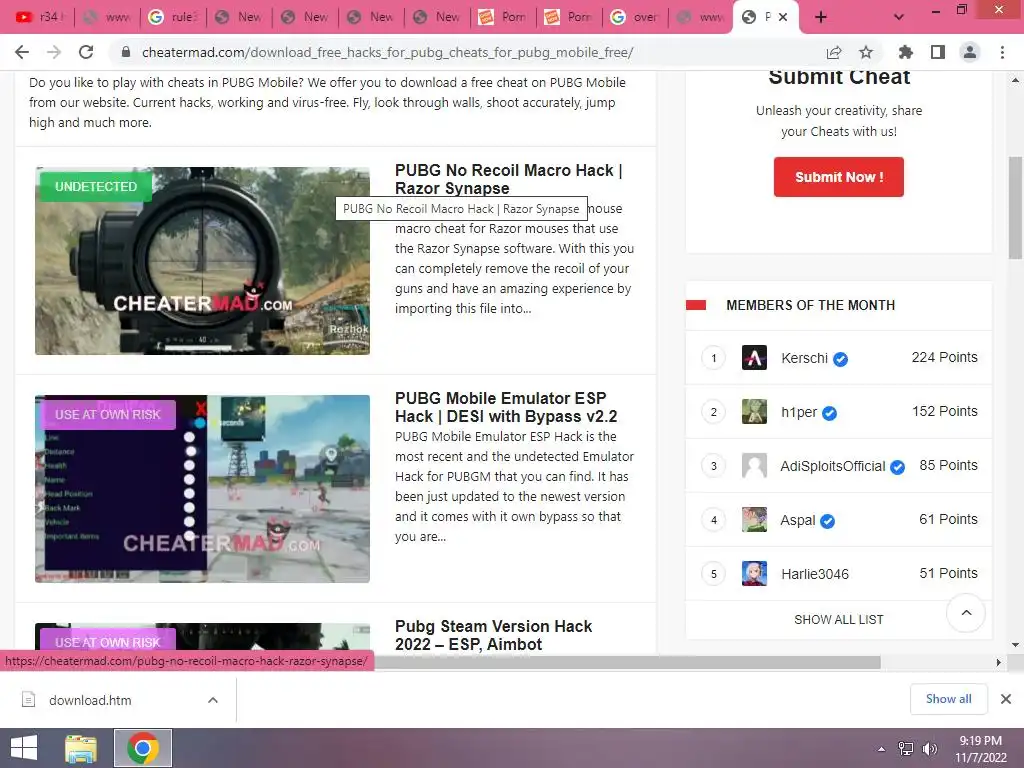Show hidden system tray icons
This screenshot has width=1024, height=768.
[x=881, y=749]
